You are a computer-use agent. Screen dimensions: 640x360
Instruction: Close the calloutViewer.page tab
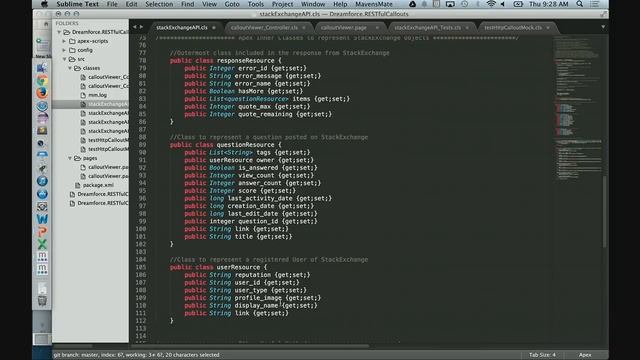coord(377,28)
